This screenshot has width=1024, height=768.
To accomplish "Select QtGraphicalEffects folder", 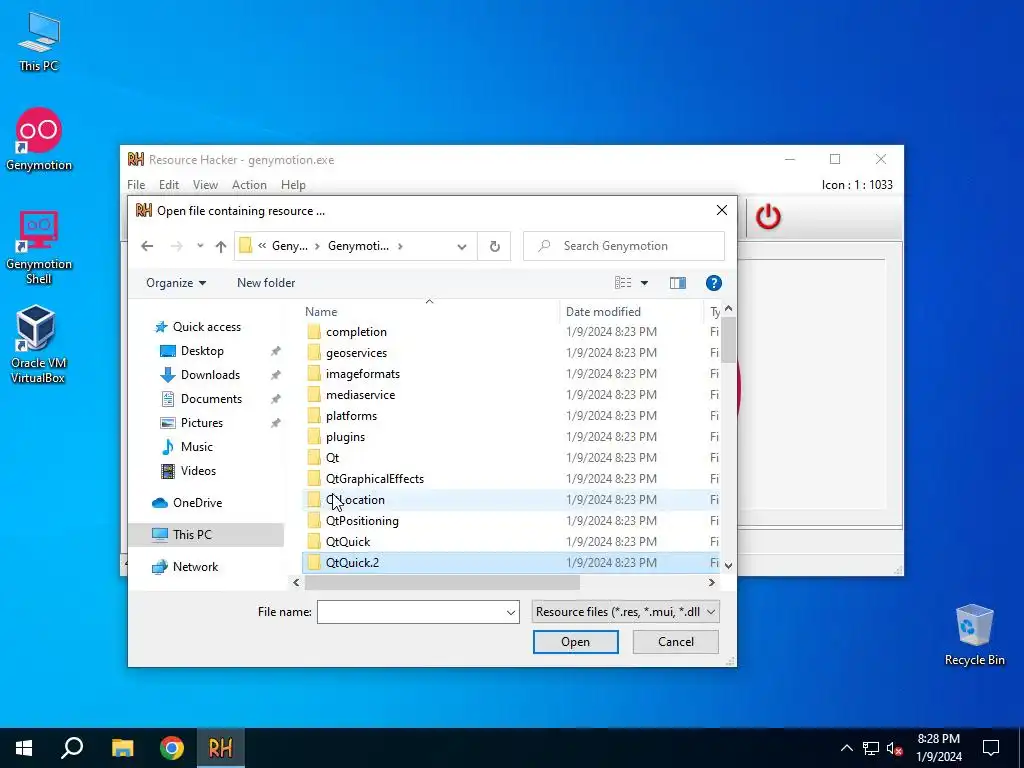I will point(511,479).
